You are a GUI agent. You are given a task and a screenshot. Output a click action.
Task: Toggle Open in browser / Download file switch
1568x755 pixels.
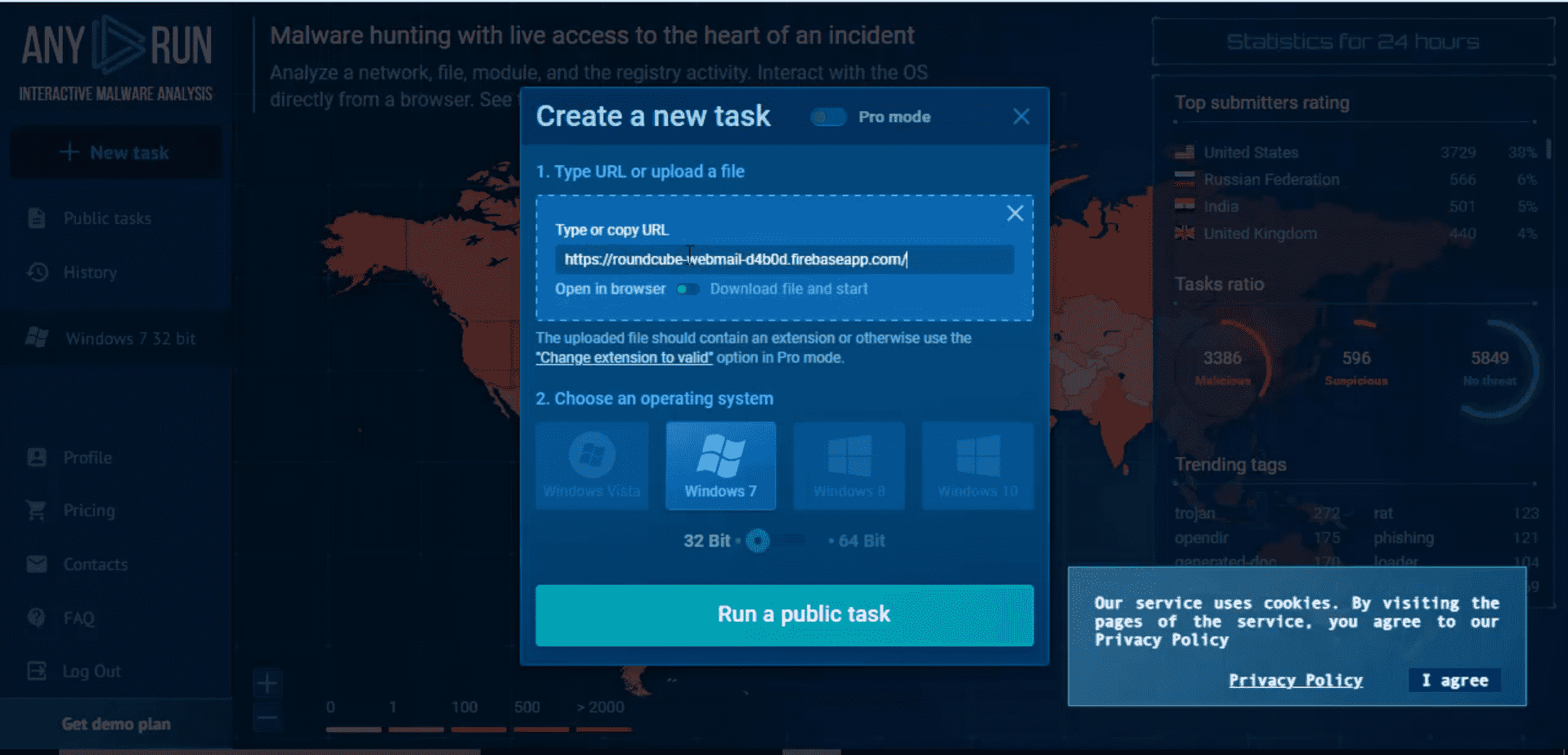[x=688, y=289]
